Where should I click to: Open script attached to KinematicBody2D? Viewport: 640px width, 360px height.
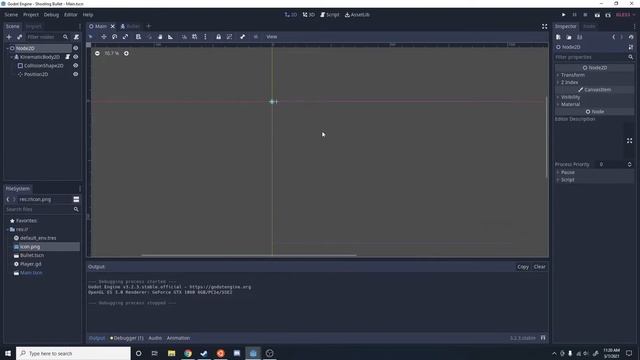click(x=68, y=57)
